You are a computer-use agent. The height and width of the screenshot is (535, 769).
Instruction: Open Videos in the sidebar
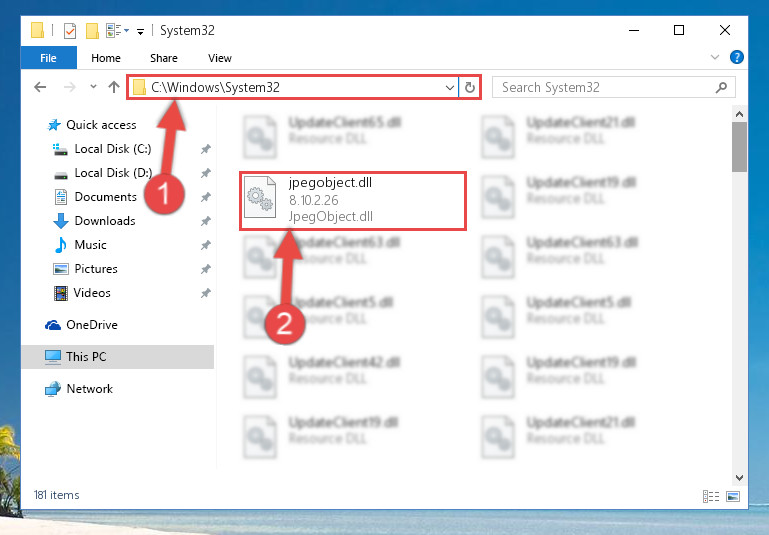pos(82,293)
